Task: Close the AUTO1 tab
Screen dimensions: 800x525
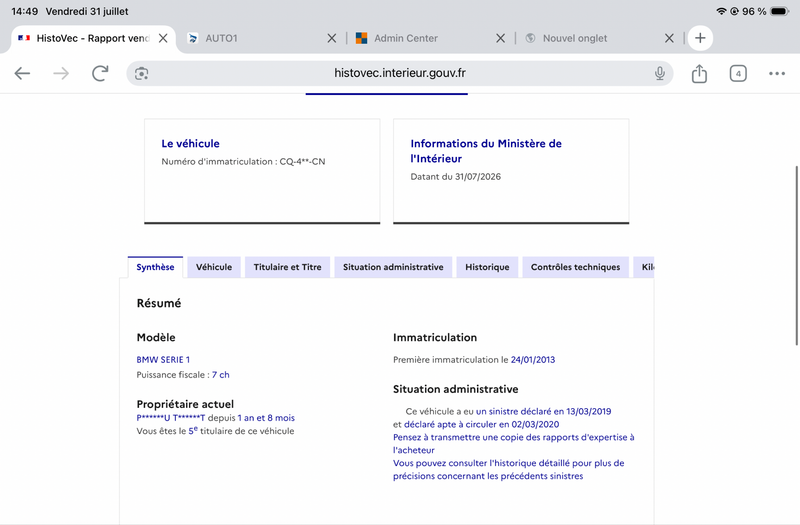Action: tap(332, 38)
